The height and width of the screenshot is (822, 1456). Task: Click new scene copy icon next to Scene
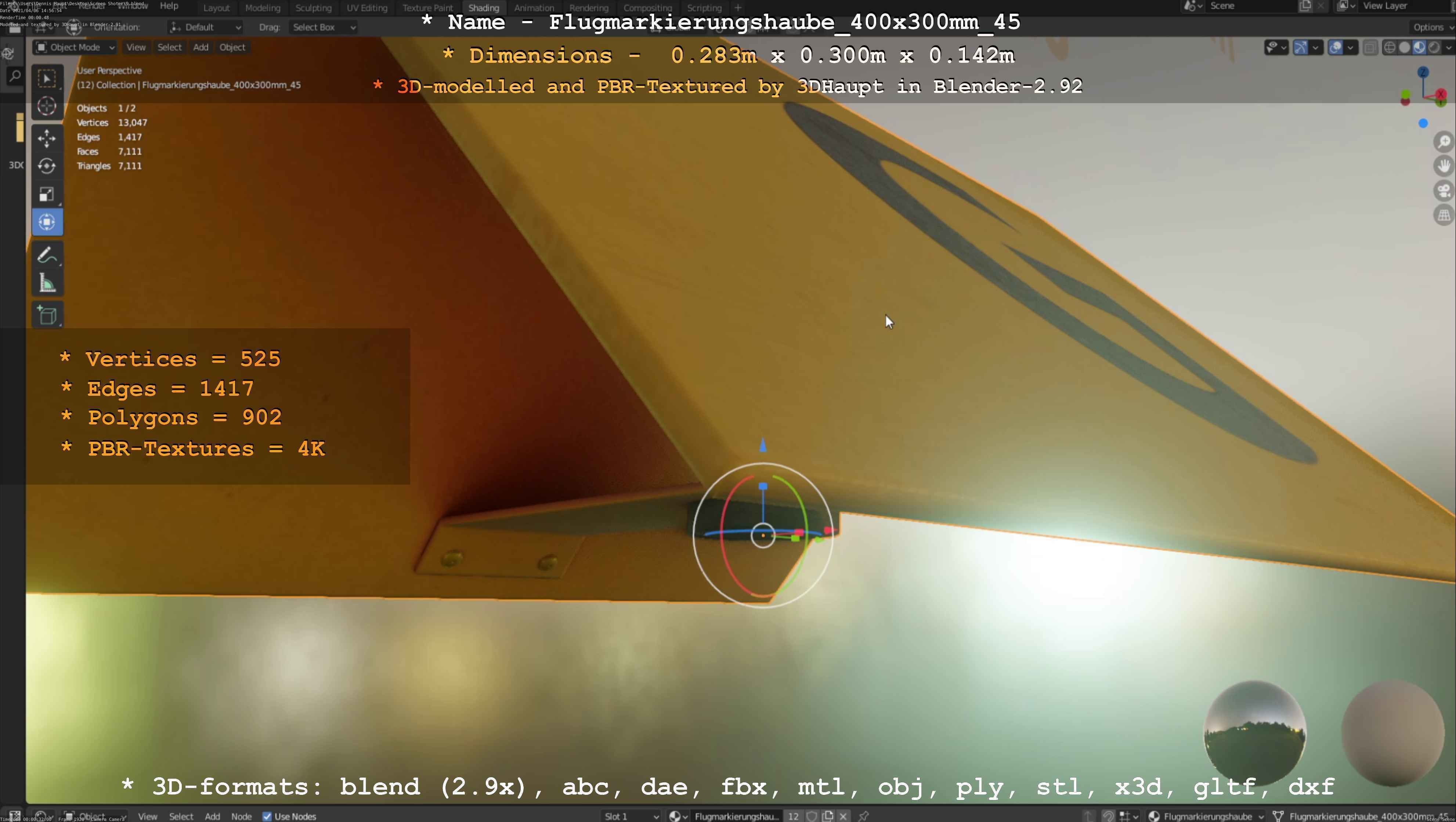pos(1305,6)
